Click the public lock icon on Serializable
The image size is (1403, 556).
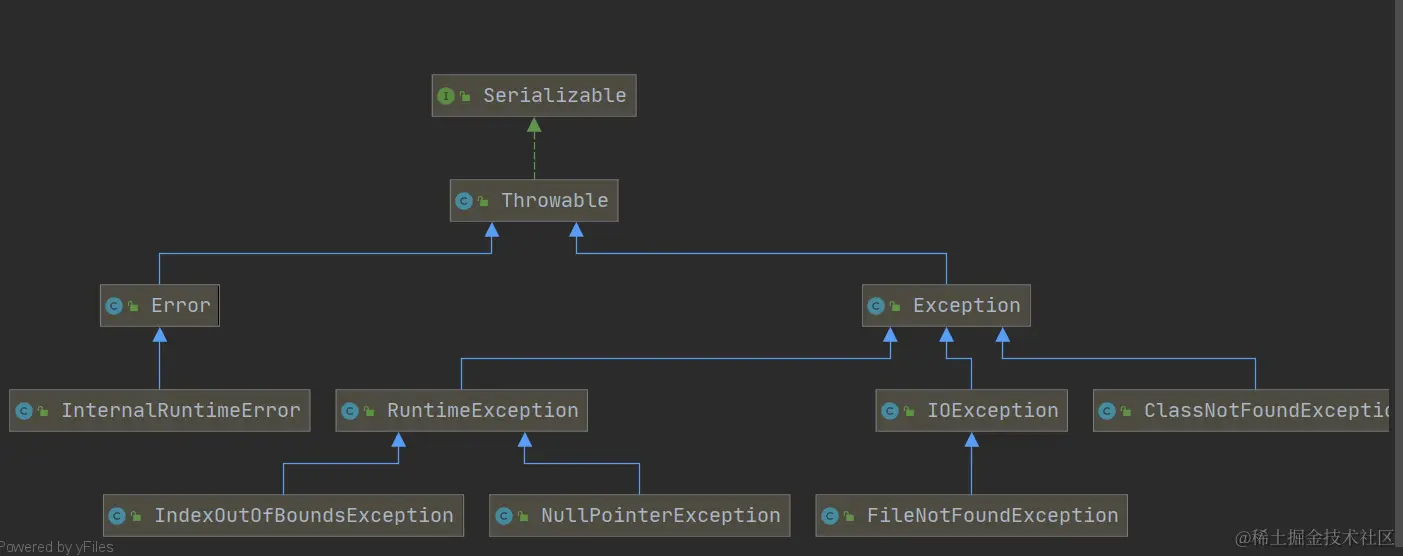[466, 97]
